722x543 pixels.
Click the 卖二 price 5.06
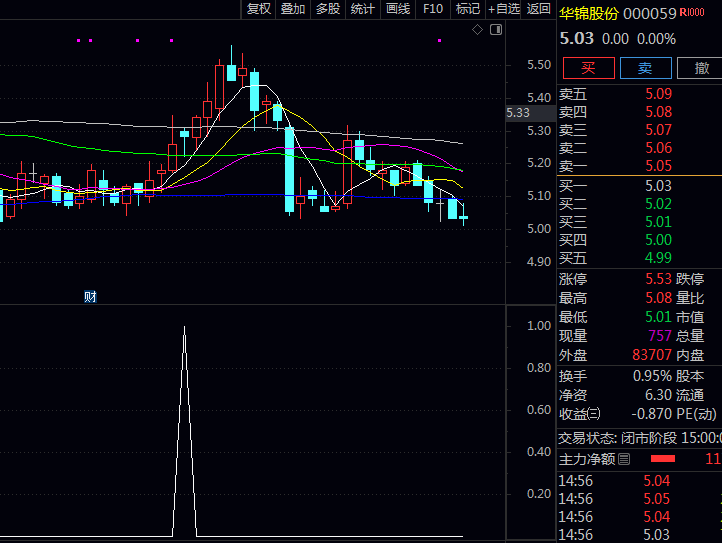(x=658, y=148)
